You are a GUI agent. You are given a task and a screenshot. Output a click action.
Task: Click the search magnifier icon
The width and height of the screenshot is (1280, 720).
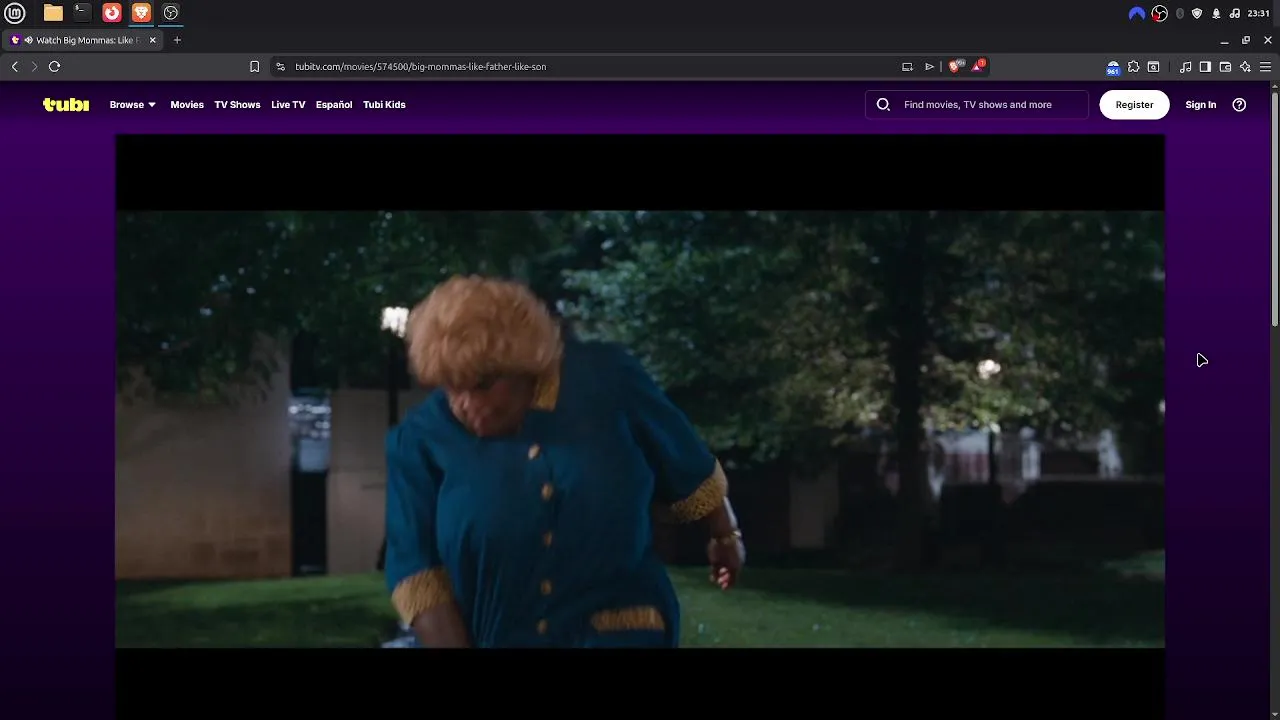883,104
